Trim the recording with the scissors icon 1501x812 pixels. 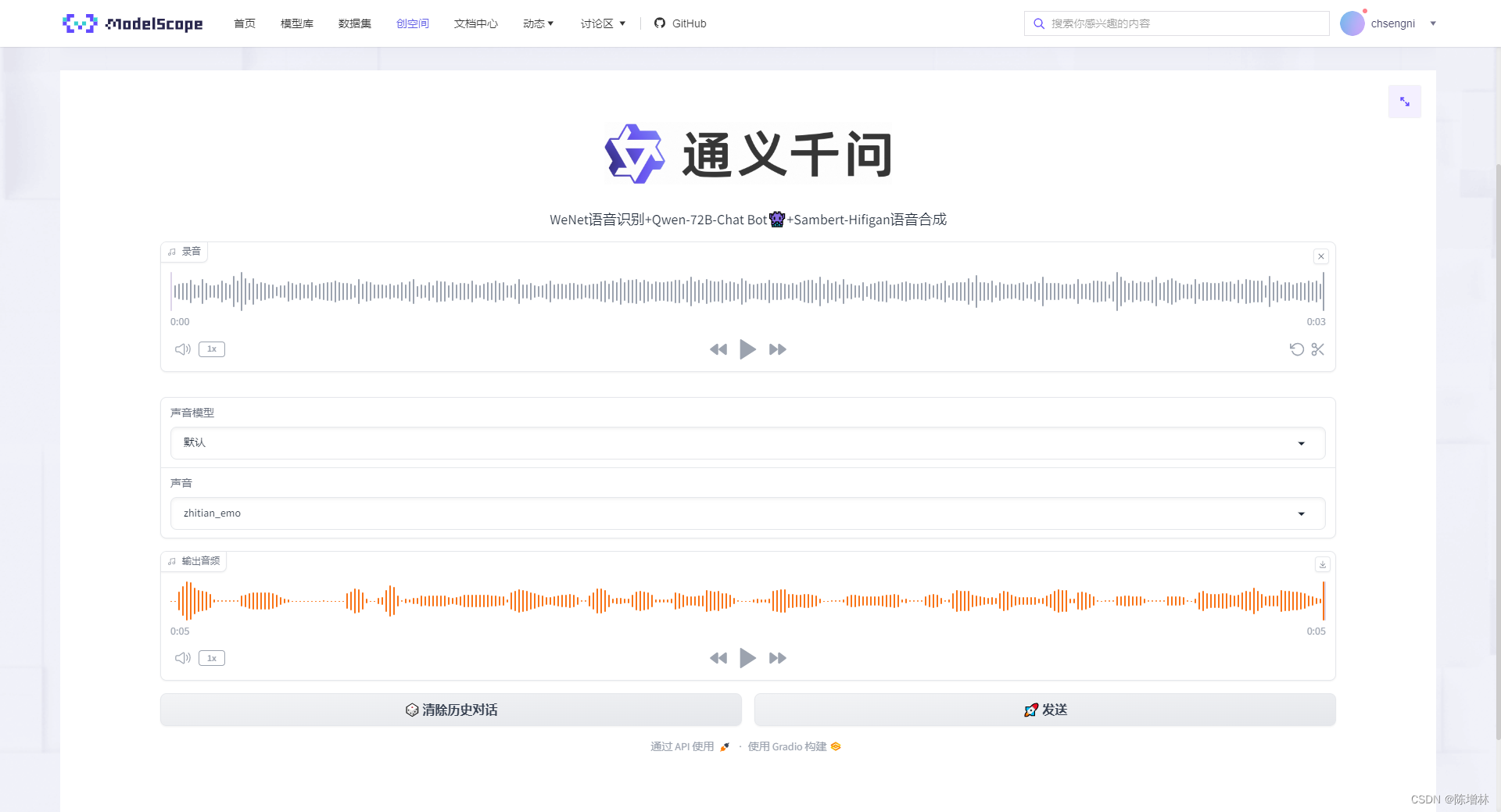pos(1318,349)
